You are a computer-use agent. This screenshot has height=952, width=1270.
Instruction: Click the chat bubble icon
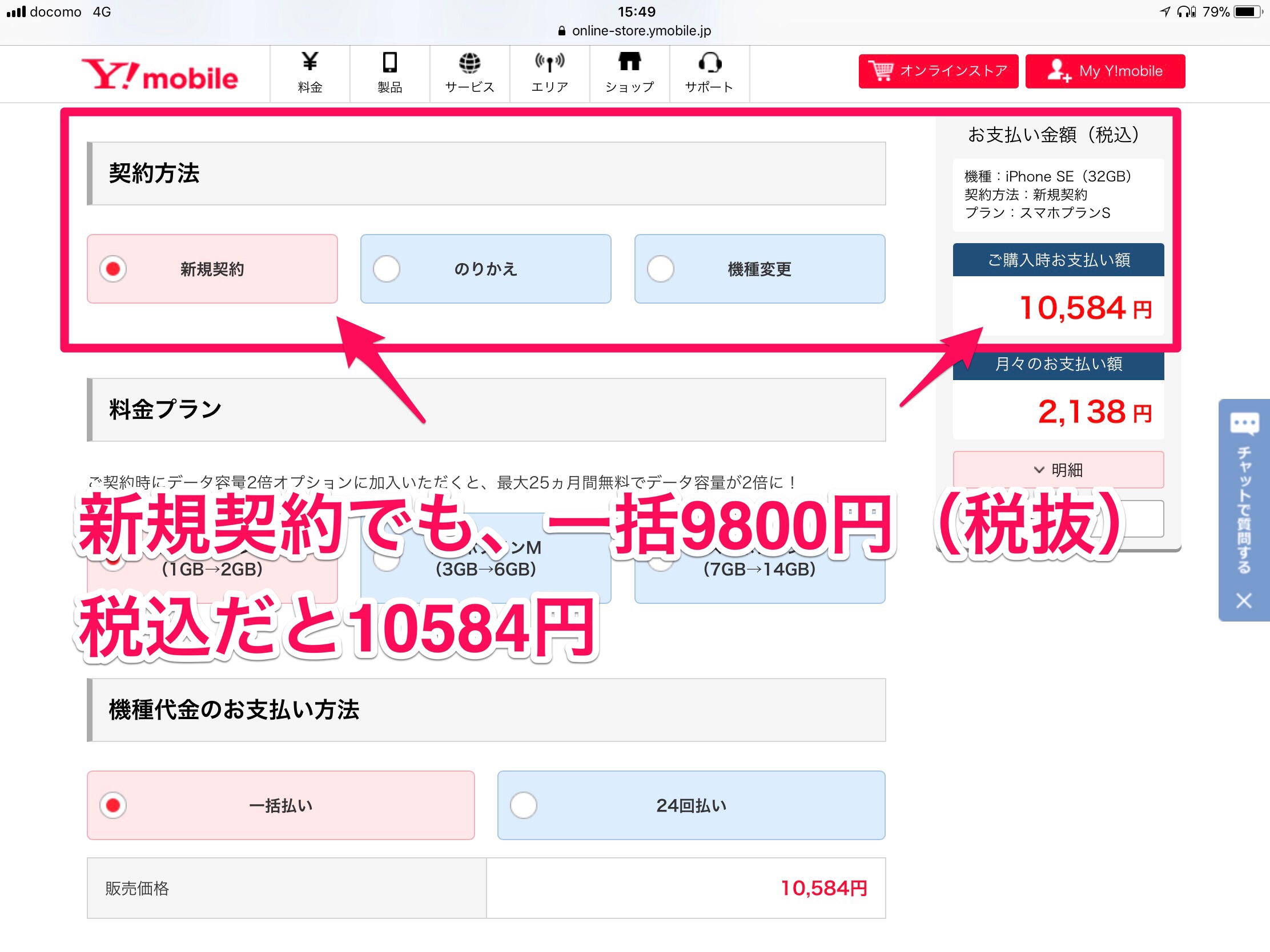click(1244, 423)
